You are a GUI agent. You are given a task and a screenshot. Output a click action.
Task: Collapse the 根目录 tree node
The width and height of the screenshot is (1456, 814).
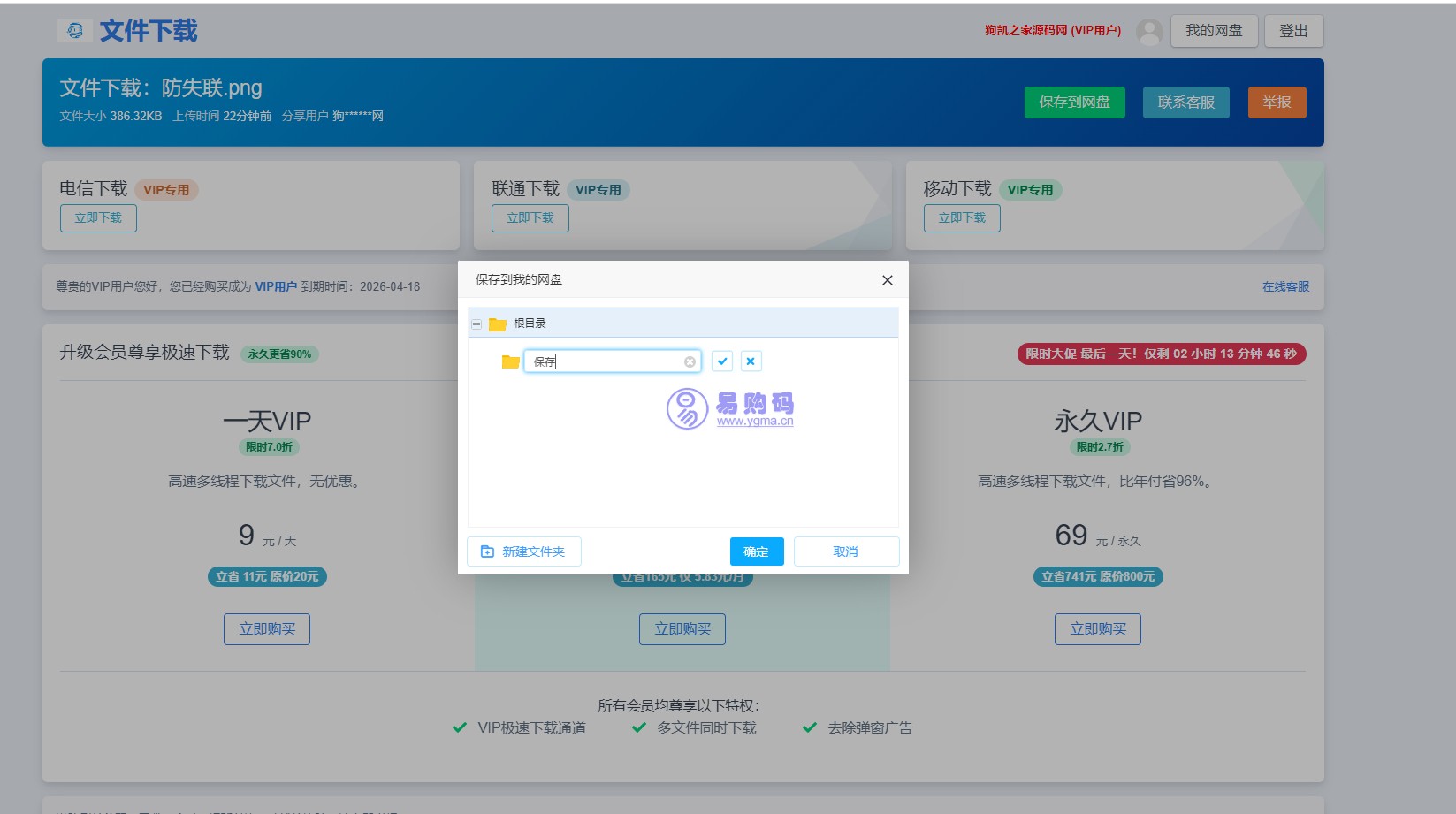pyautogui.click(x=478, y=323)
